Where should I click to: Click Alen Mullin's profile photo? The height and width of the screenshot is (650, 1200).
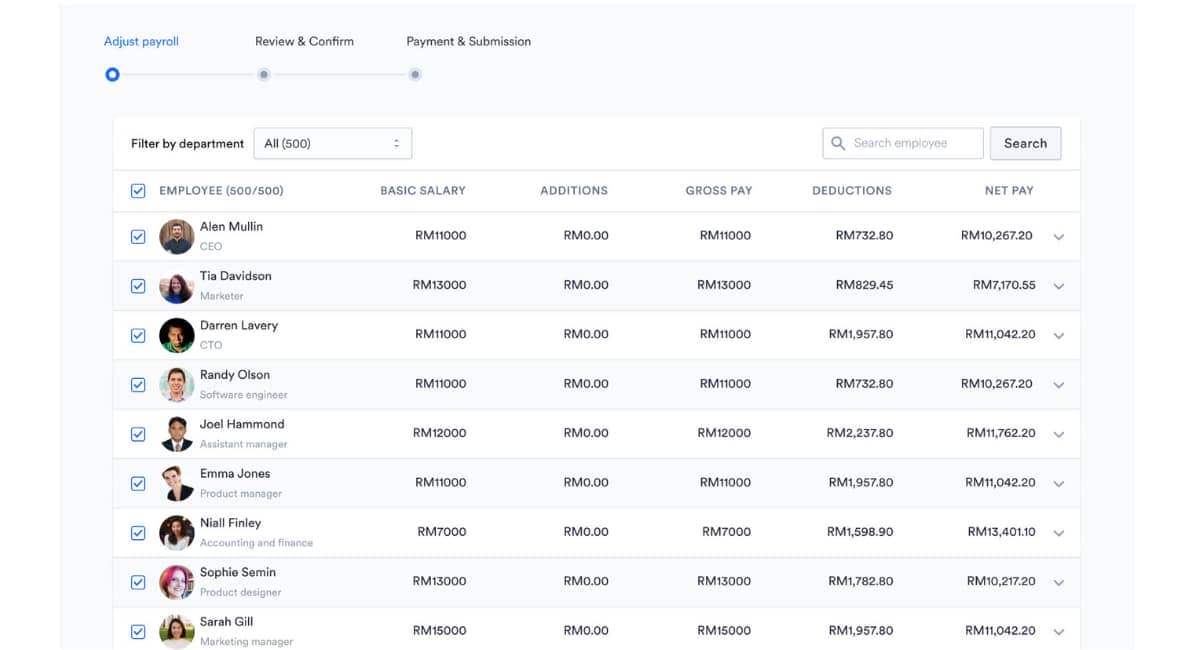pos(176,236)
